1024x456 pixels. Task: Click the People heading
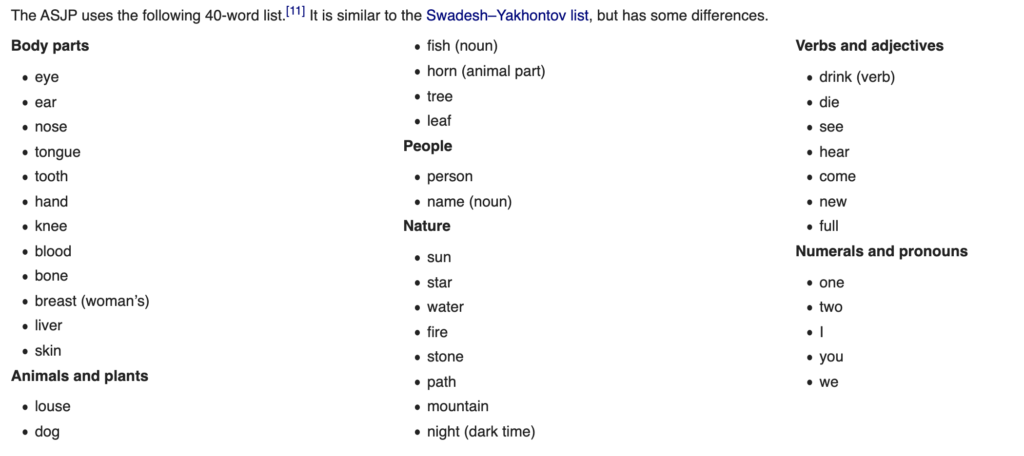(x=427, y=146)
